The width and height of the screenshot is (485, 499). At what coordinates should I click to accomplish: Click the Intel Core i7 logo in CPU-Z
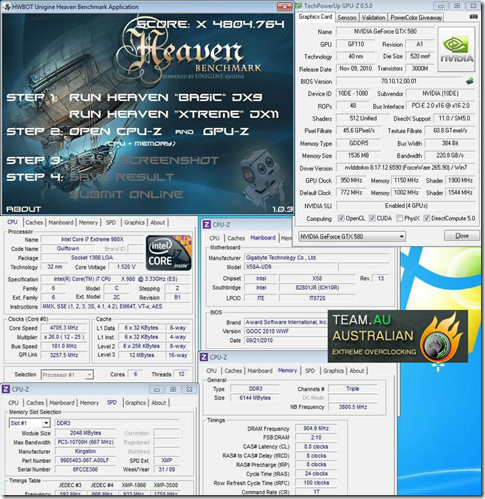tap(169, 252)
